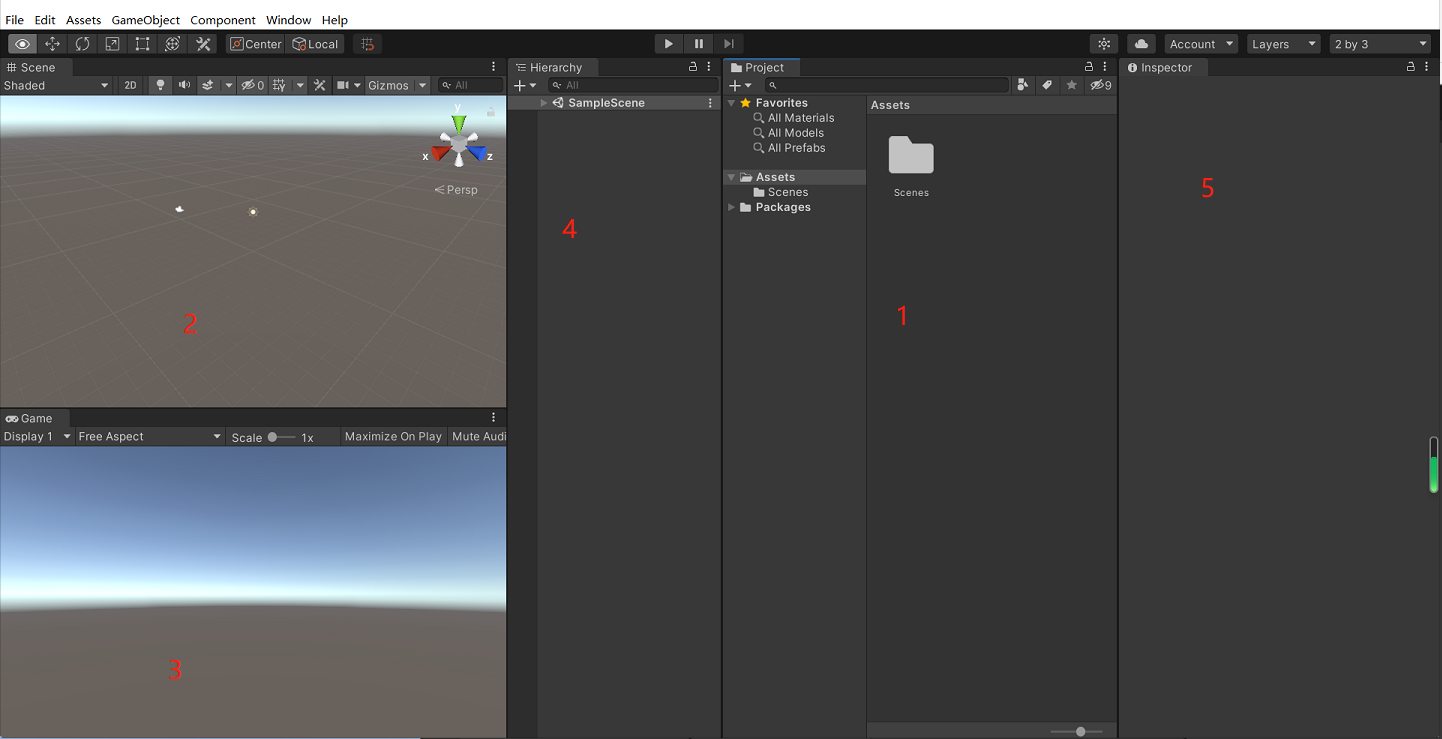Select the Transform tool
This screenshot has height=739, width=1442.
pyautogui.click(x=172, y=44)
